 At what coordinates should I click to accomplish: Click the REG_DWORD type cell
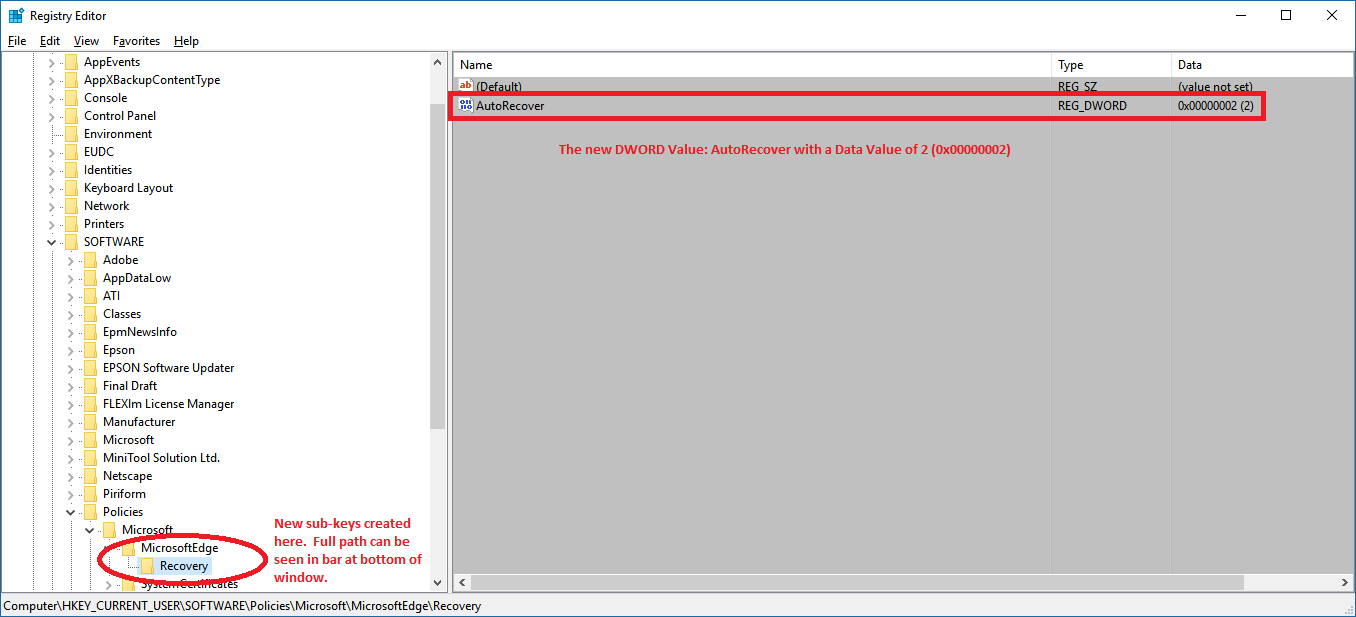pyautogui.click(x=1092, y=105)
